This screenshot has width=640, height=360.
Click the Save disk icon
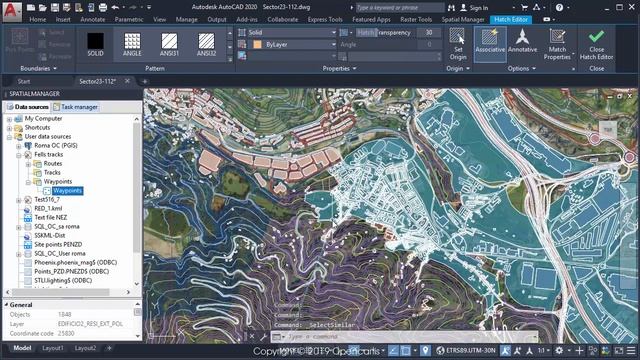click(x=55, y=7)
